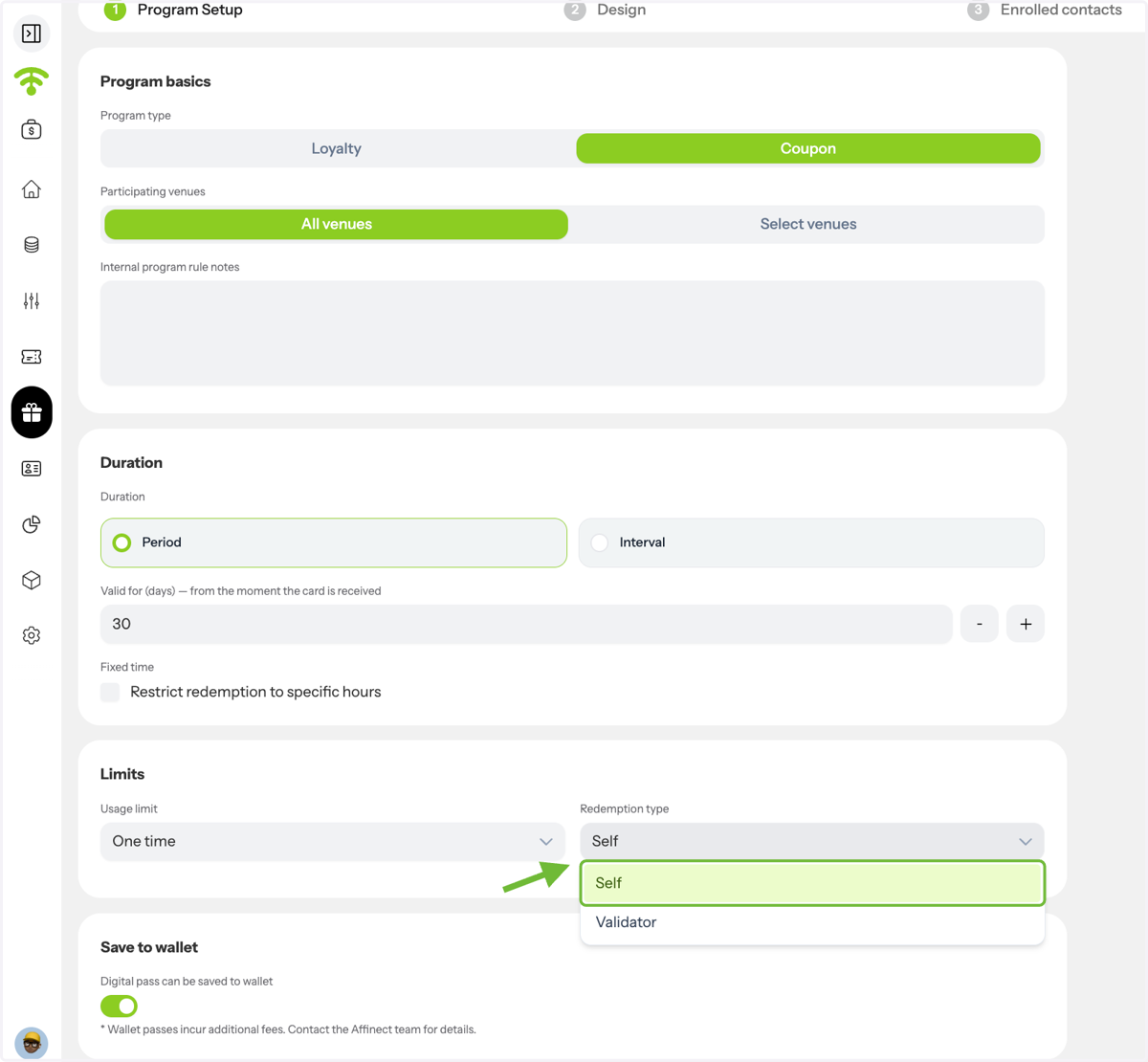Expand the Usage limit One time dropdown
The width and height of the screenshot is (1148, 1062).
pyautogui.click(x=332, y=841)
